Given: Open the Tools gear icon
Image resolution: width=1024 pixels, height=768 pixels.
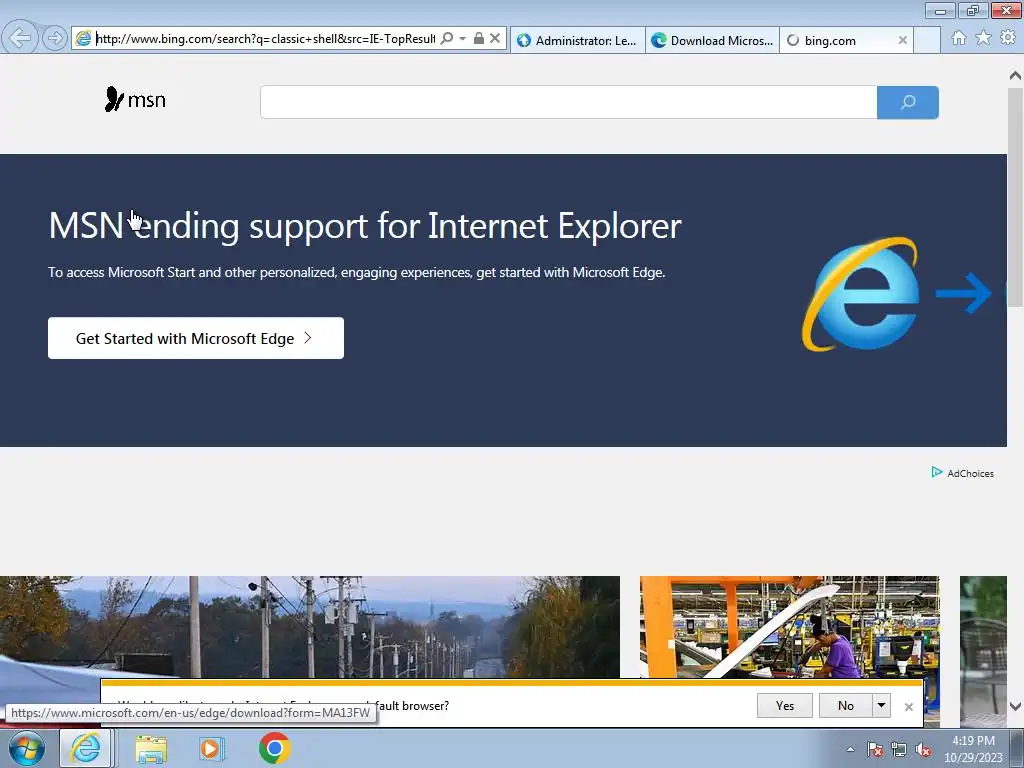Looking at the screenshot, I should pos(1008,38).
